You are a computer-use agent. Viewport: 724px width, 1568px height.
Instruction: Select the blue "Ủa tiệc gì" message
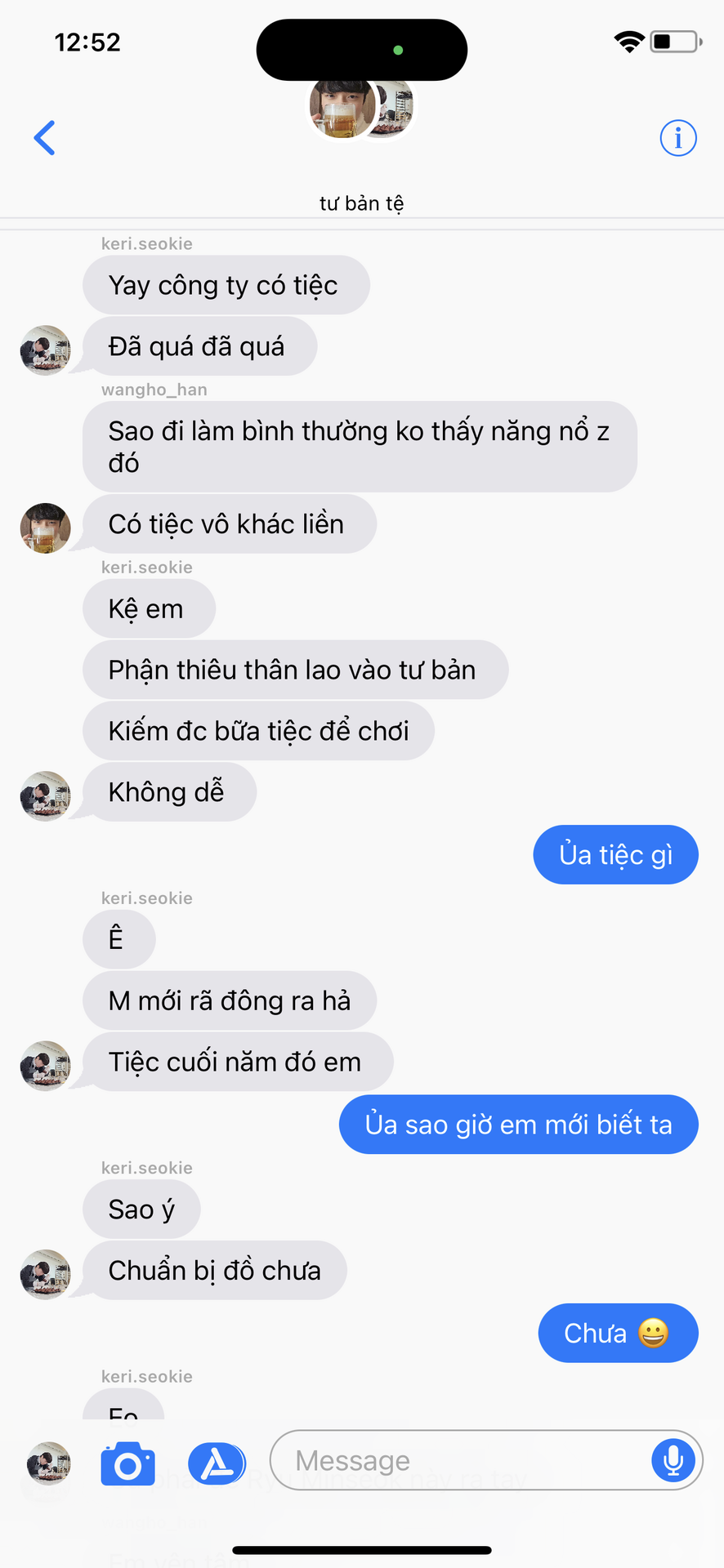[x=616, y=855]
